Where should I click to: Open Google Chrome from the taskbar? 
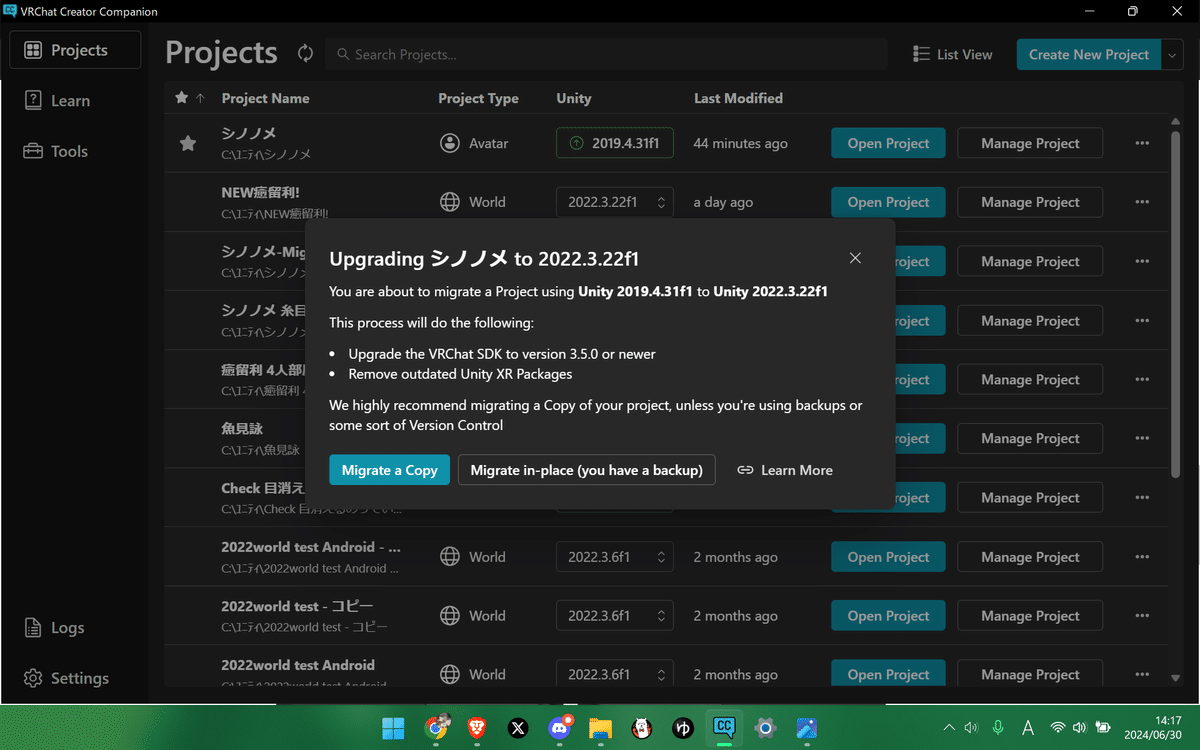(x=436, y=728)
